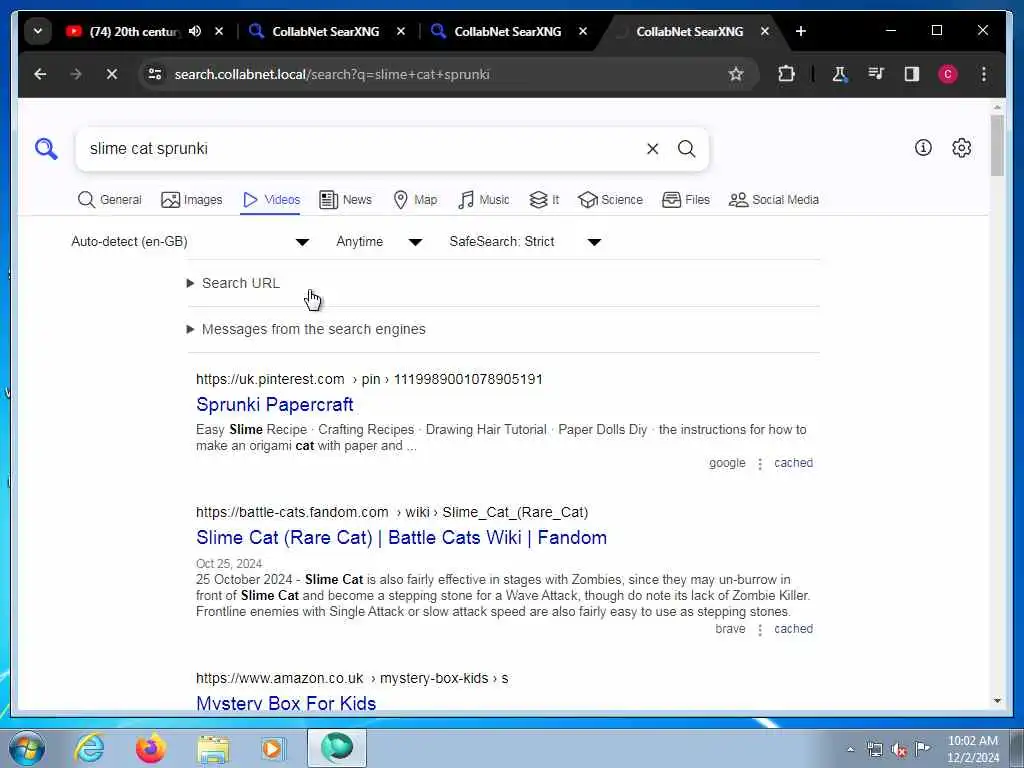View site information icon in the address bar
1024x768 pixels.
click(155, 74)
